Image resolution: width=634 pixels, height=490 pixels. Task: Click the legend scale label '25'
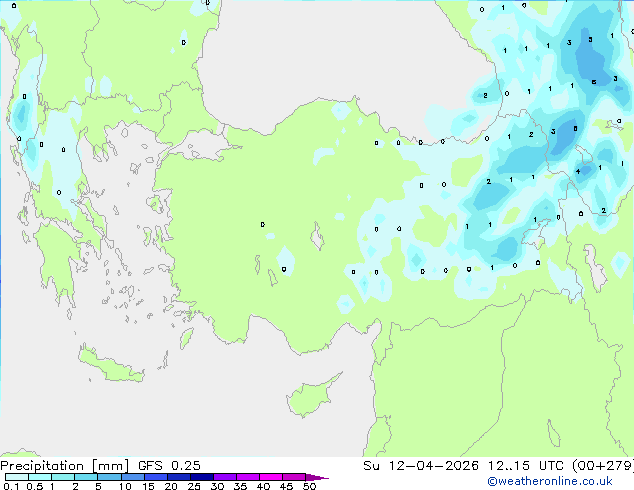[194, 486]
